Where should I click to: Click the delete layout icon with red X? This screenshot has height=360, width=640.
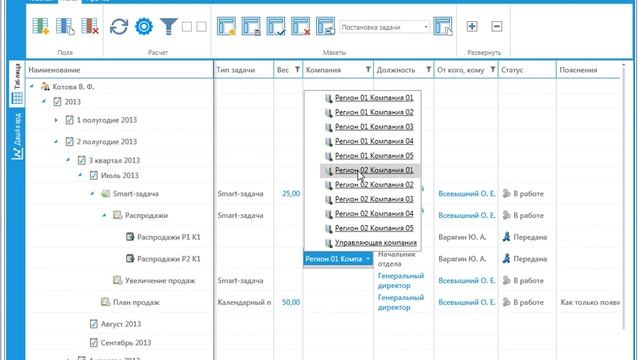[300, 27]
